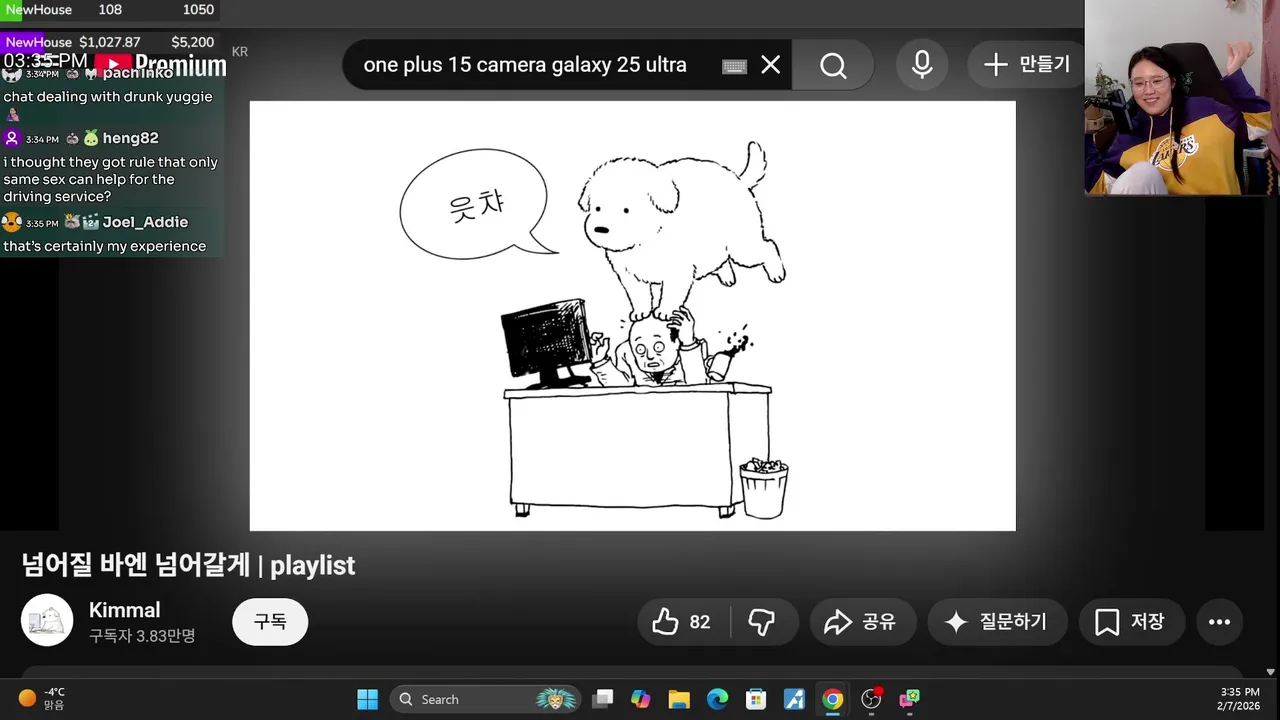The image size is (1280, 720).
Task: Start voice search with the microphone icon
Action: tap(922, 65)
